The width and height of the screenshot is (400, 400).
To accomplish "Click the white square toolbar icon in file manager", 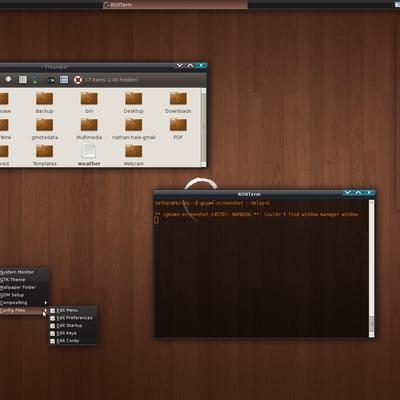I will pyautogui.click(x=23, y=79).
